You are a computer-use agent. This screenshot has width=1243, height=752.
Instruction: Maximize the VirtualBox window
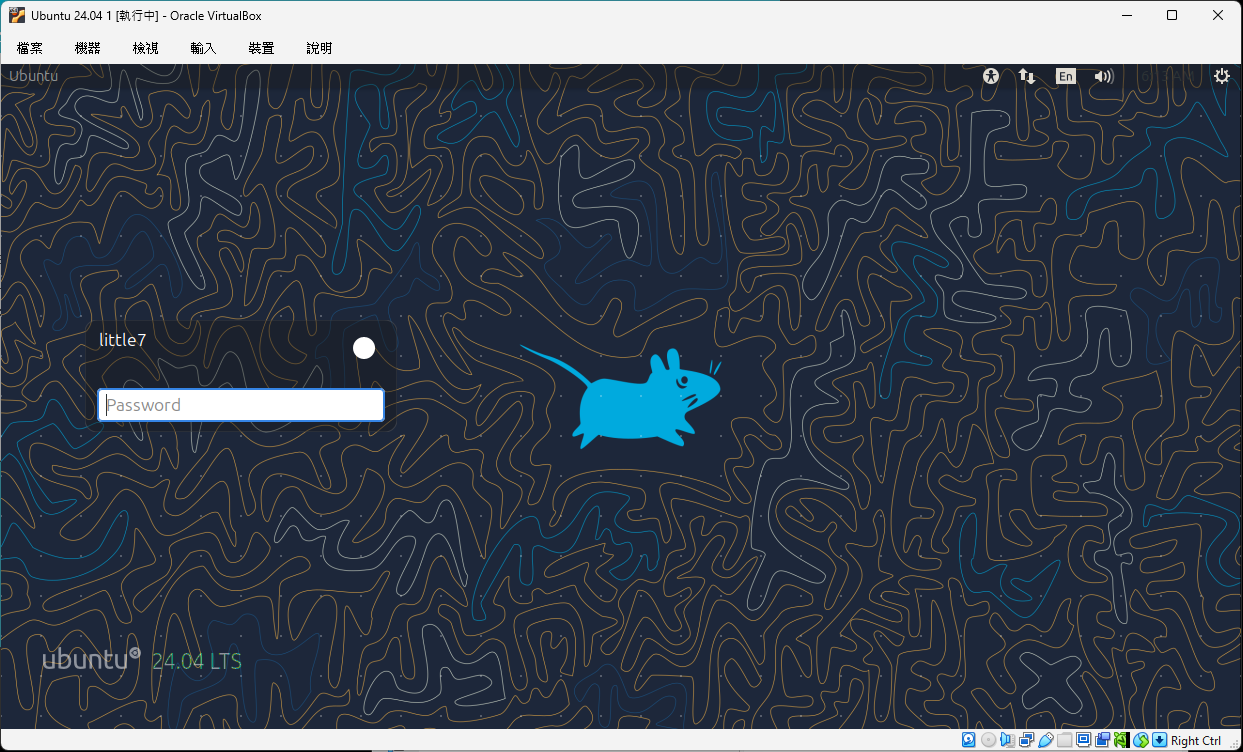[x=1172, y=15]
